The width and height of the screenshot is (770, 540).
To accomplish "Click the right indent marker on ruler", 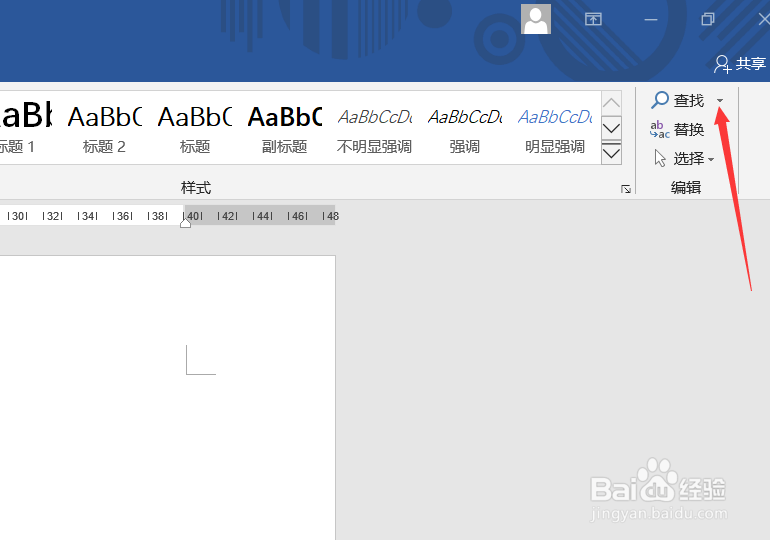I will [x=185, y=223].
